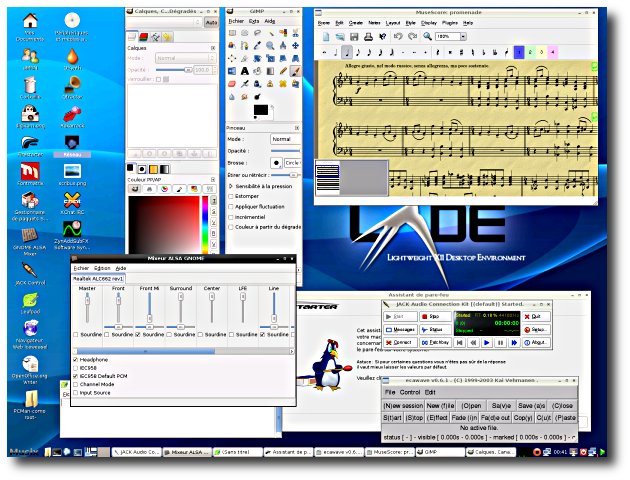Image resolution: width=630 pixels, height=480 pixels.
Task: Click the Print icon in MuseScore toolbar
Action: coord(368,37)
